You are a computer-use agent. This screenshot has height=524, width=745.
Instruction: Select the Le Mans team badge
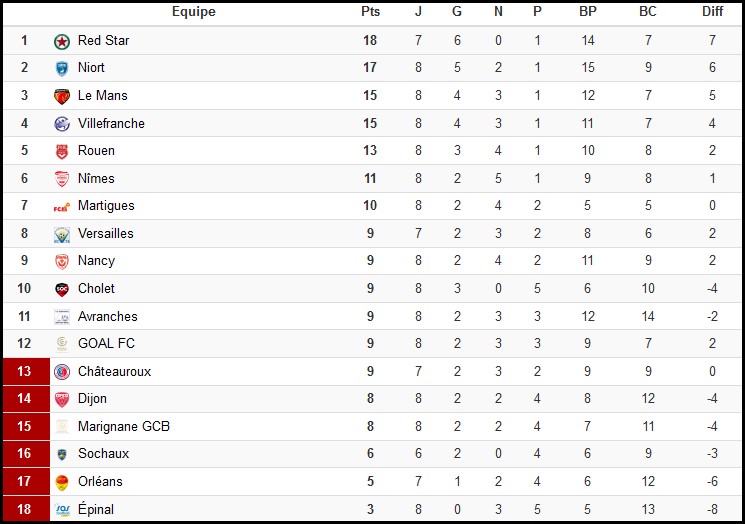62,96
